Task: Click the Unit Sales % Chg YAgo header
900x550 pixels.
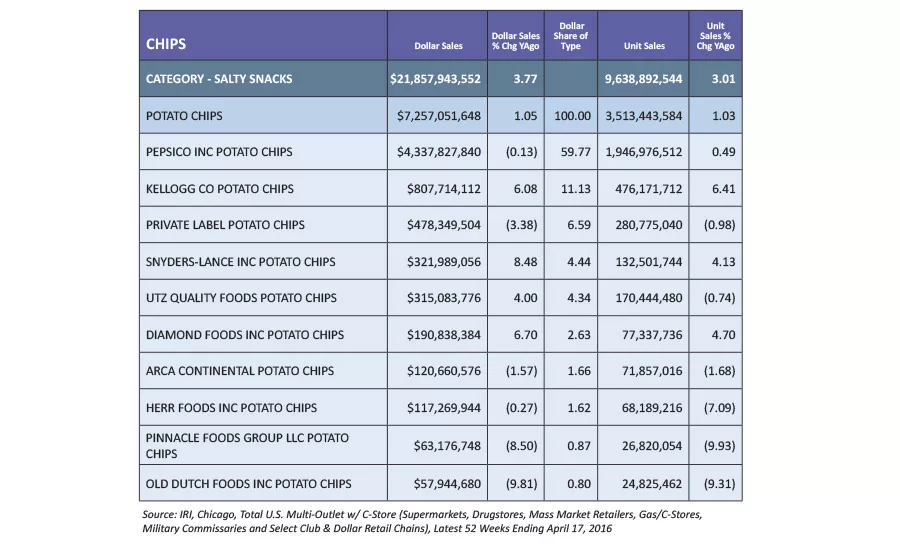Action: tap(715, 36)
